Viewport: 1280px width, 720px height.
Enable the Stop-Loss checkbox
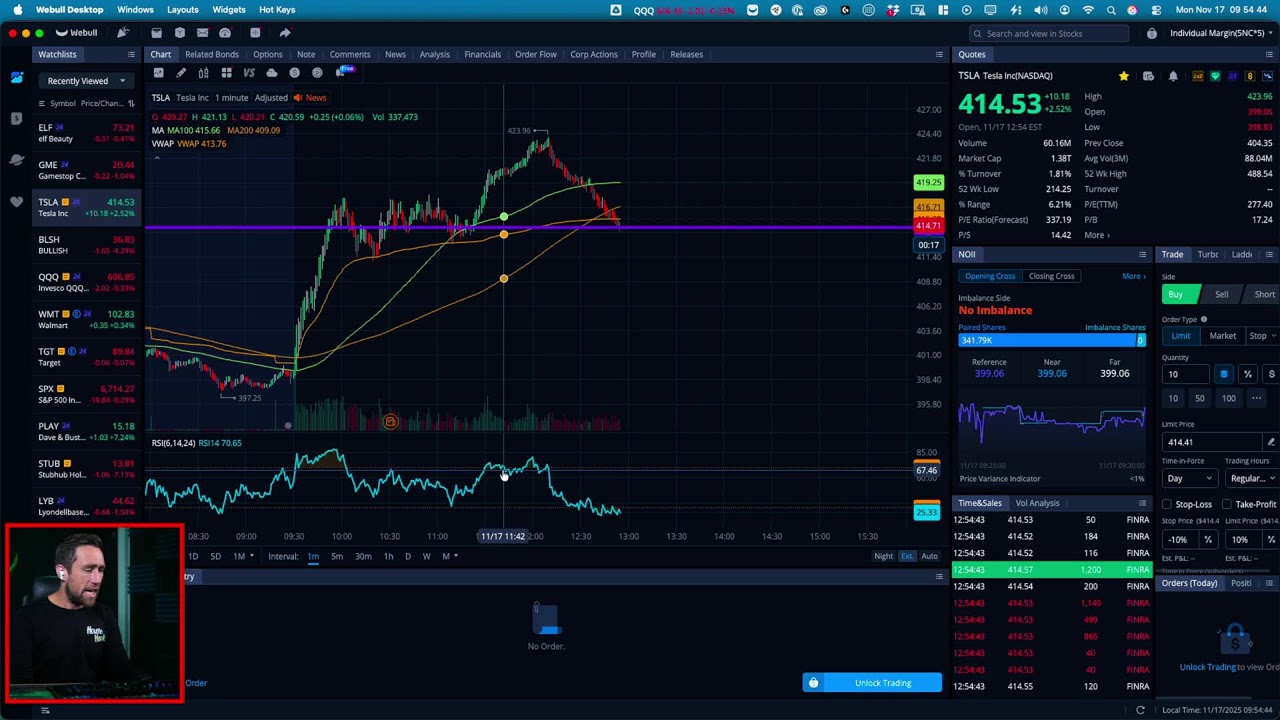pos(1167,505)
